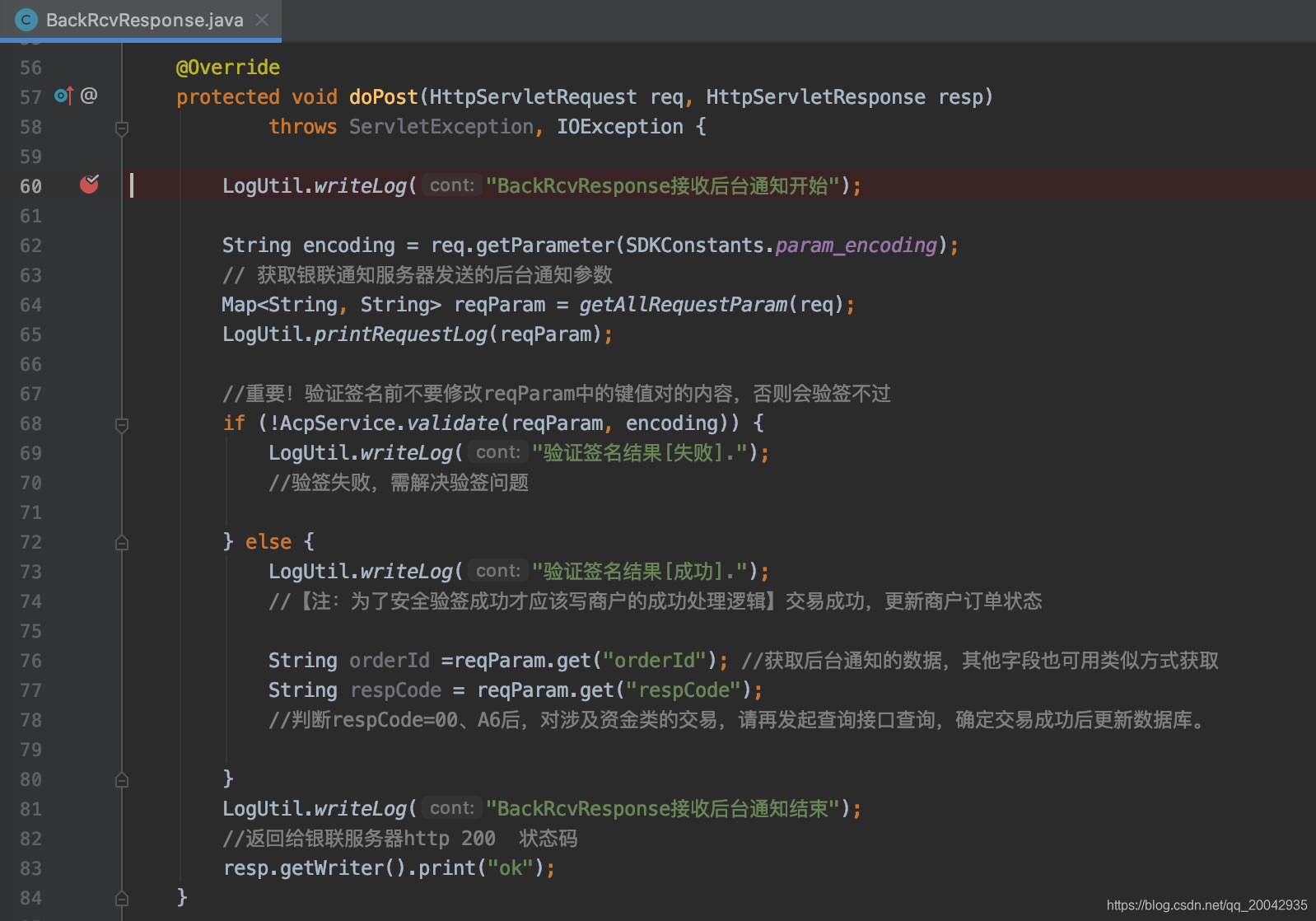Click the respCode variable declaration

click(x=396, y=690)
